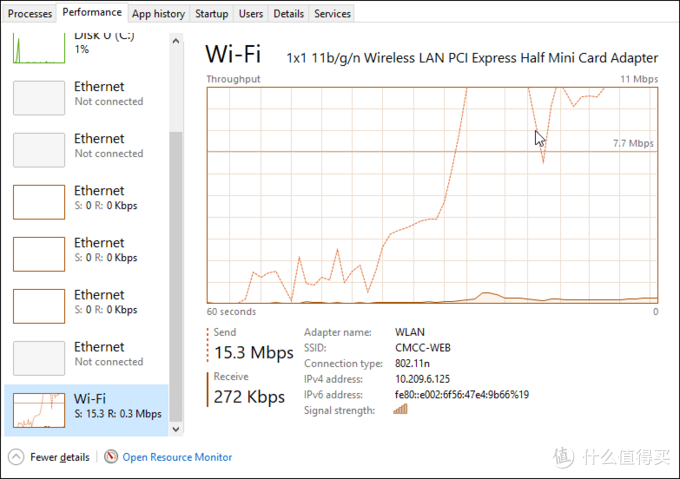Select first Not connected Ethernet adapter
Viewport: 680px width, 479px height.
click(86, 98)
